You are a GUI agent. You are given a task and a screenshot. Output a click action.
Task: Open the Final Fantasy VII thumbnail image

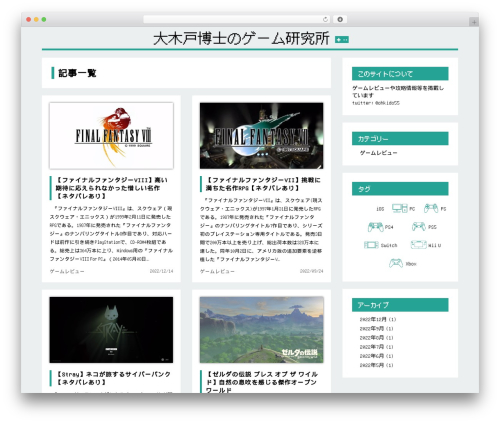point(261,136)
